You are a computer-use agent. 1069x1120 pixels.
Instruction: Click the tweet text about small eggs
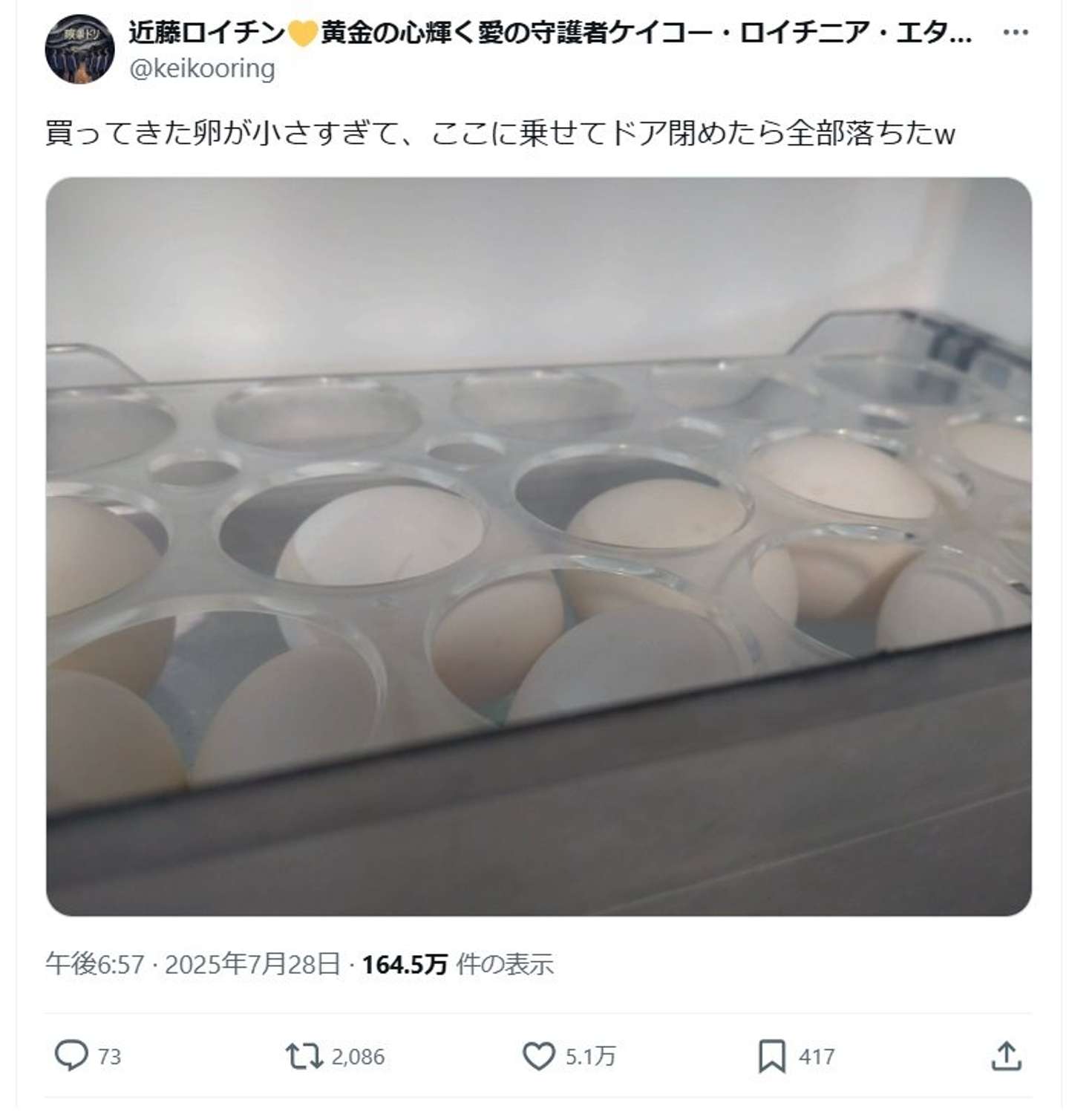point(499,134)
